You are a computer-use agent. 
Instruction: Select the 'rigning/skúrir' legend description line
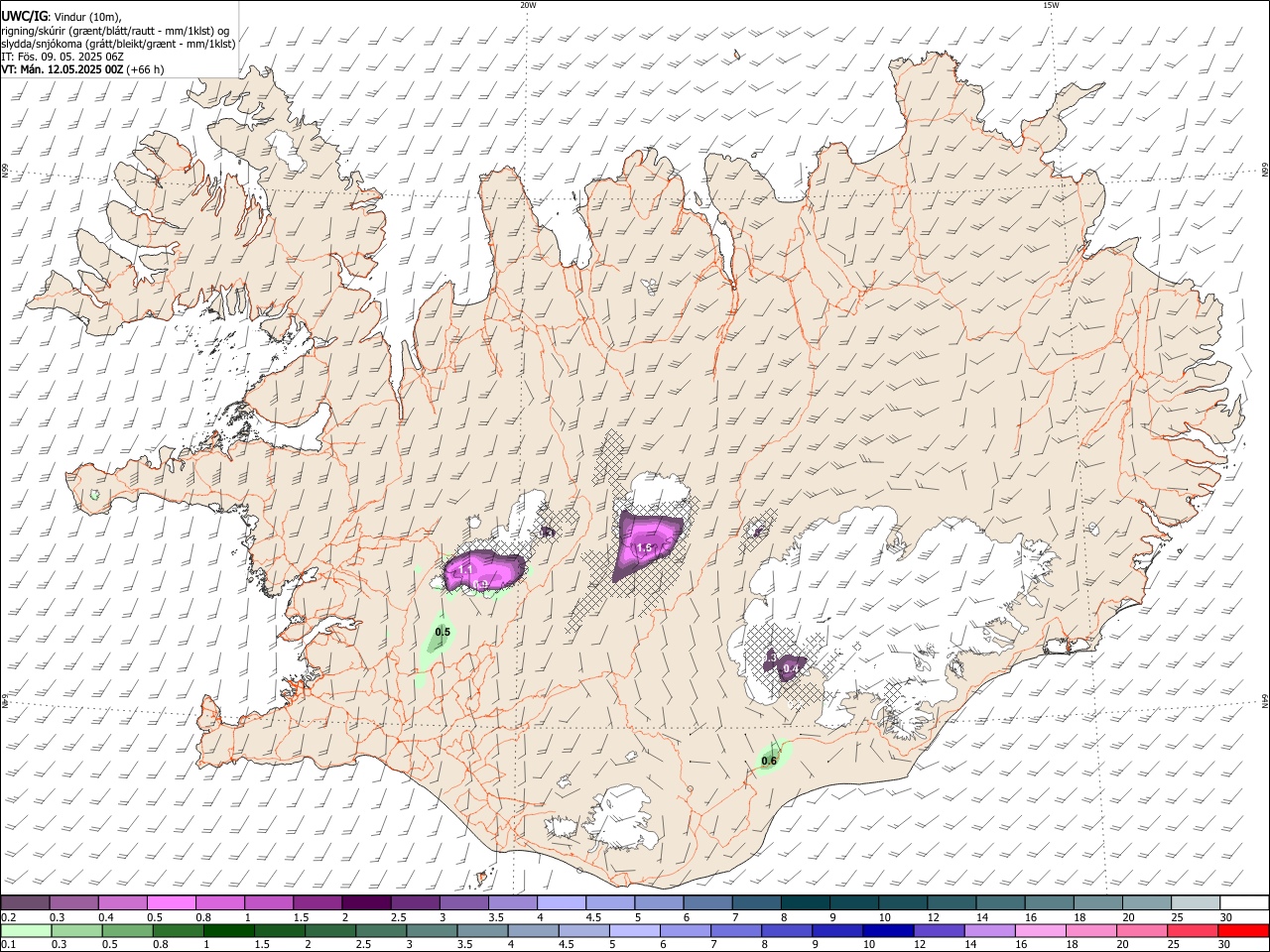pos(115,30)
